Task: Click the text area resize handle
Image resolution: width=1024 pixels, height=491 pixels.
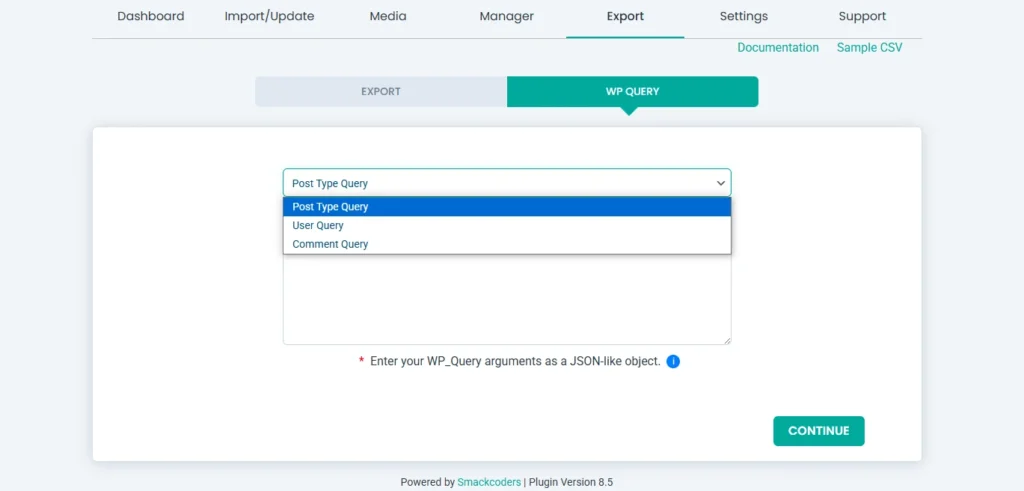Action: pyautogui.click(x=726, y=340)
